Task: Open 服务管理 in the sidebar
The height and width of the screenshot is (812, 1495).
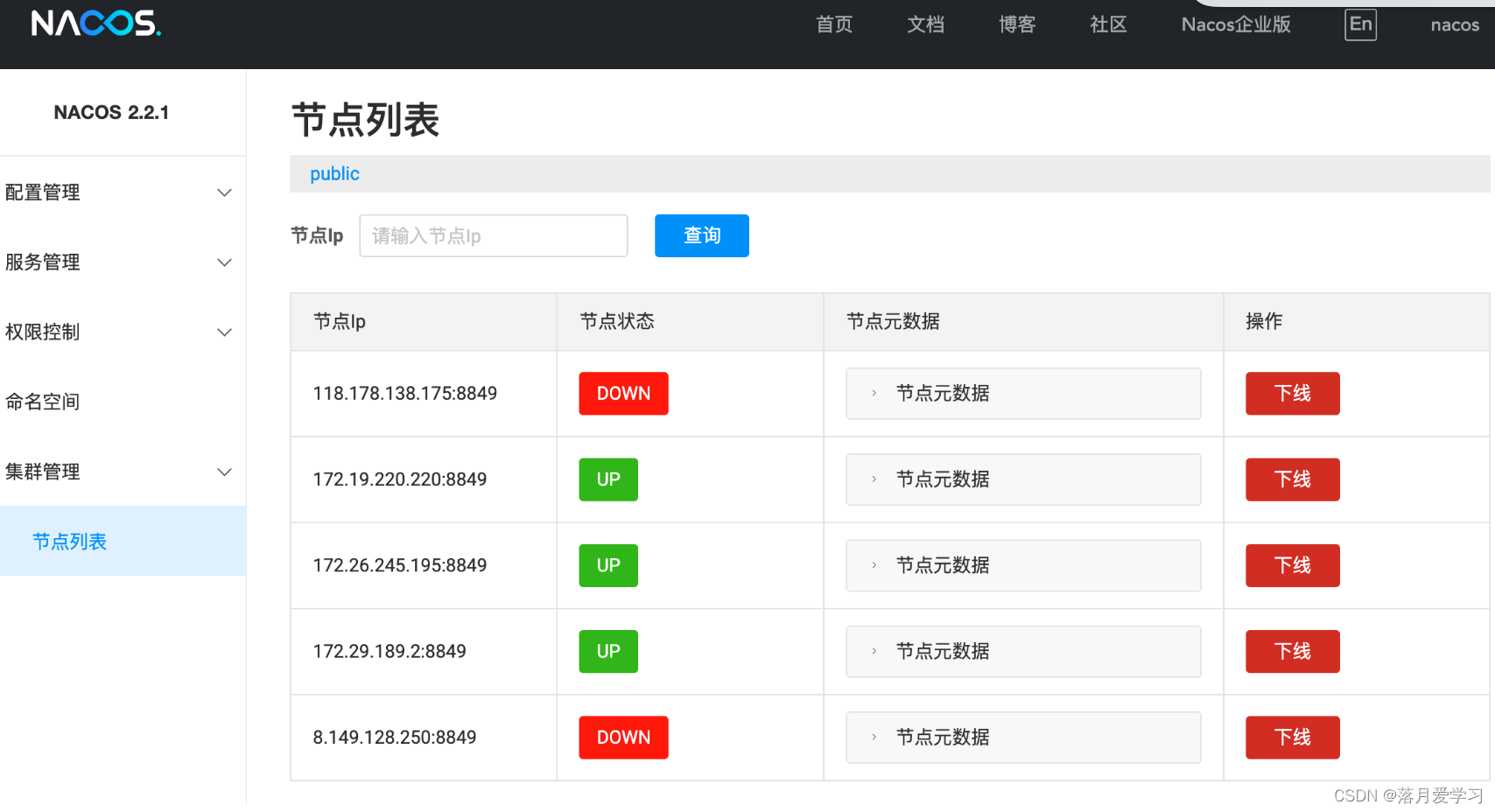Action: tap(123, 262)
